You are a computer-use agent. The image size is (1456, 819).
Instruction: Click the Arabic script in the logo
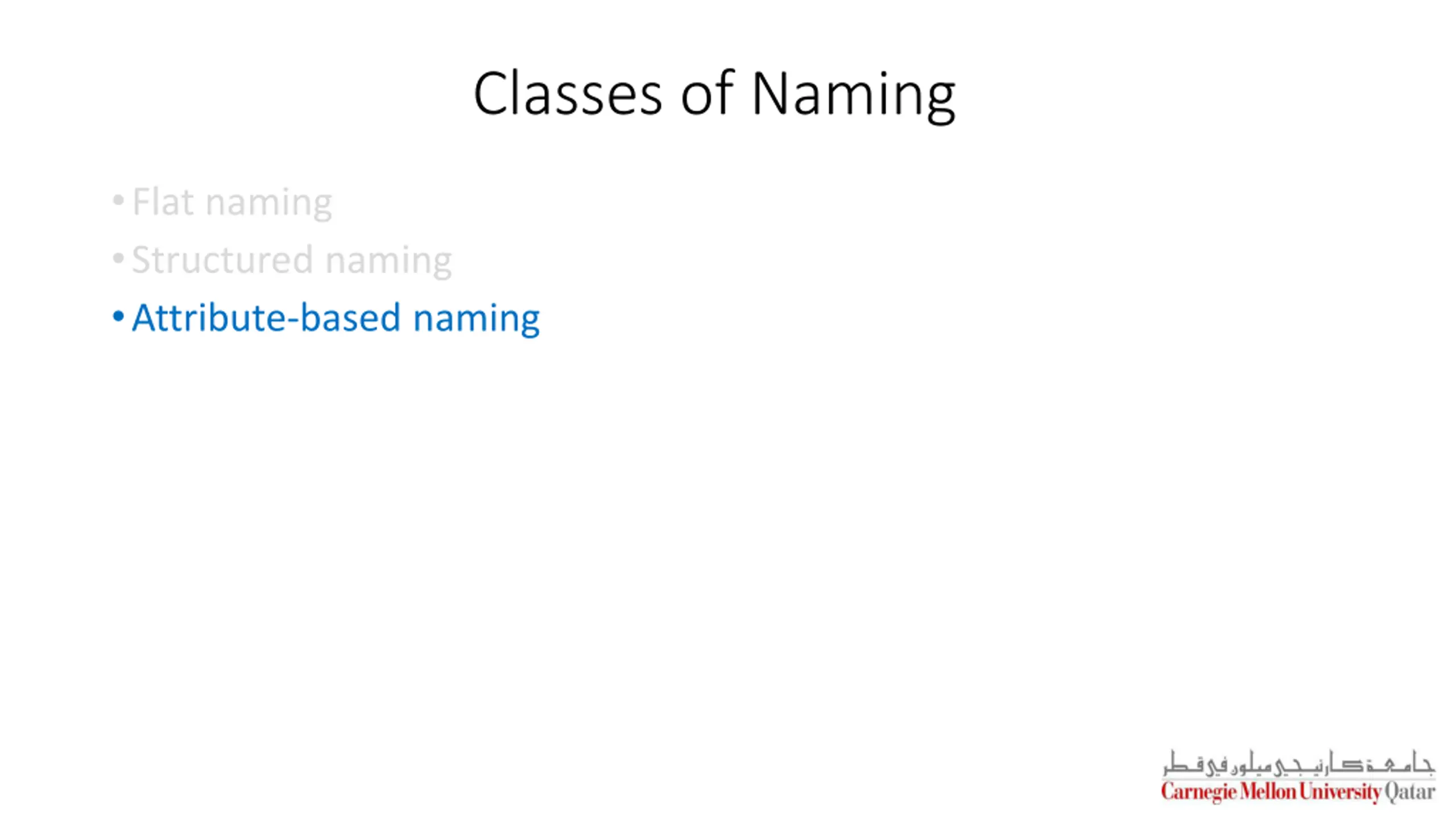click(1298, 763)
